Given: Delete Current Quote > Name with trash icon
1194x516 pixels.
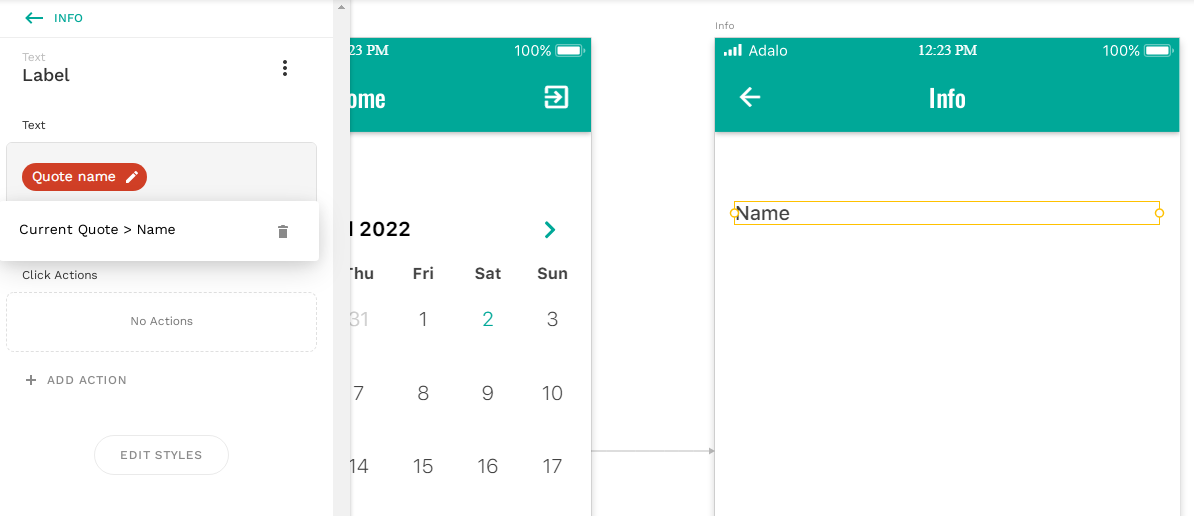Looking at the screenshot, I should (x=283, y=231).
